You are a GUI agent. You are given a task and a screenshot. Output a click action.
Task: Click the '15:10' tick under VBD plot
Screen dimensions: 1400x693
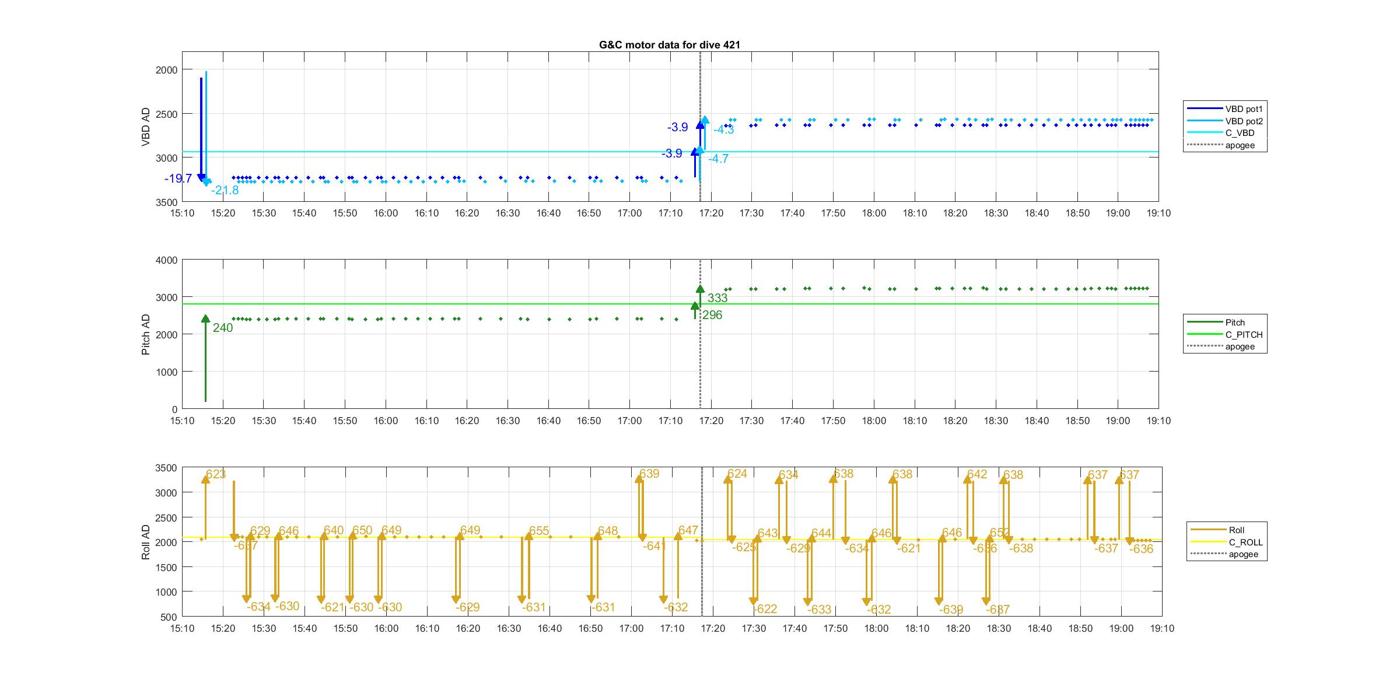pos(182,213)
